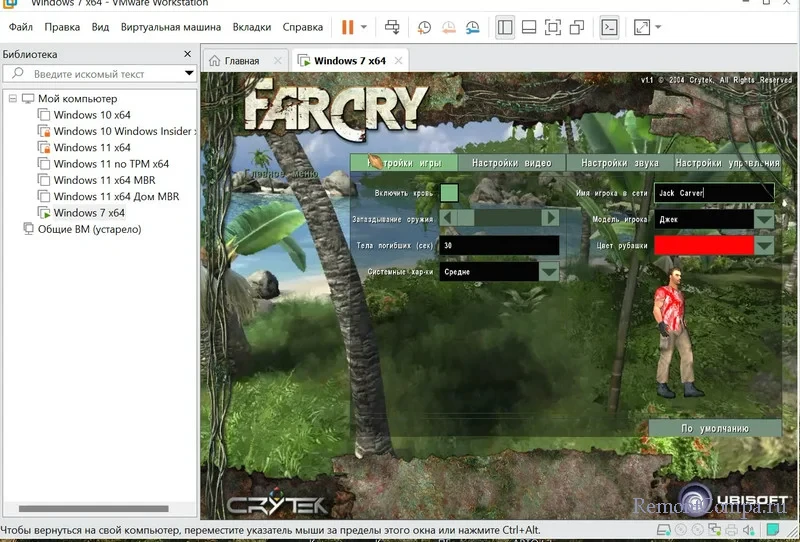Open the Настройки игры tab in Far Cry
800x542 pixels.
[404, 163]
